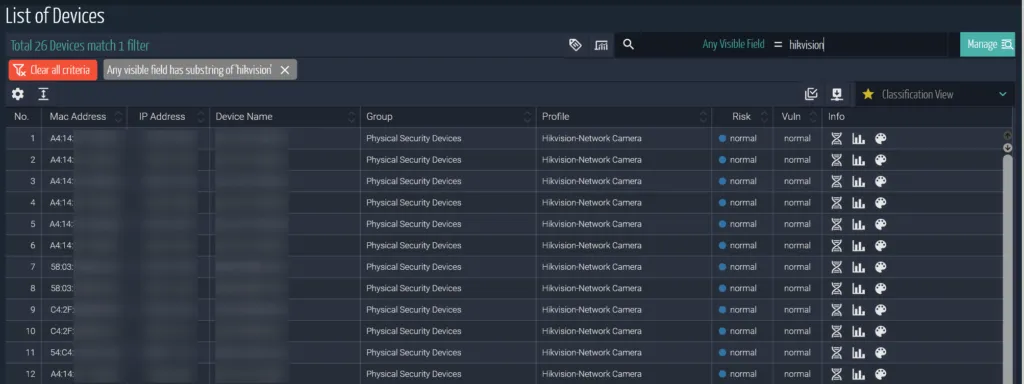Sort by Risk column
Viewport: 1024px width, 384px height.
pos(764,117)
